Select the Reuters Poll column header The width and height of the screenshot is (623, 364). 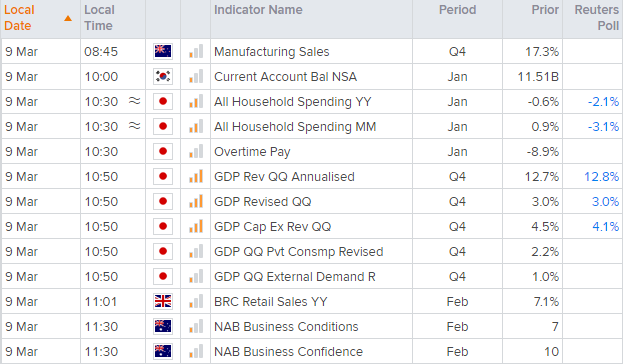597,18
